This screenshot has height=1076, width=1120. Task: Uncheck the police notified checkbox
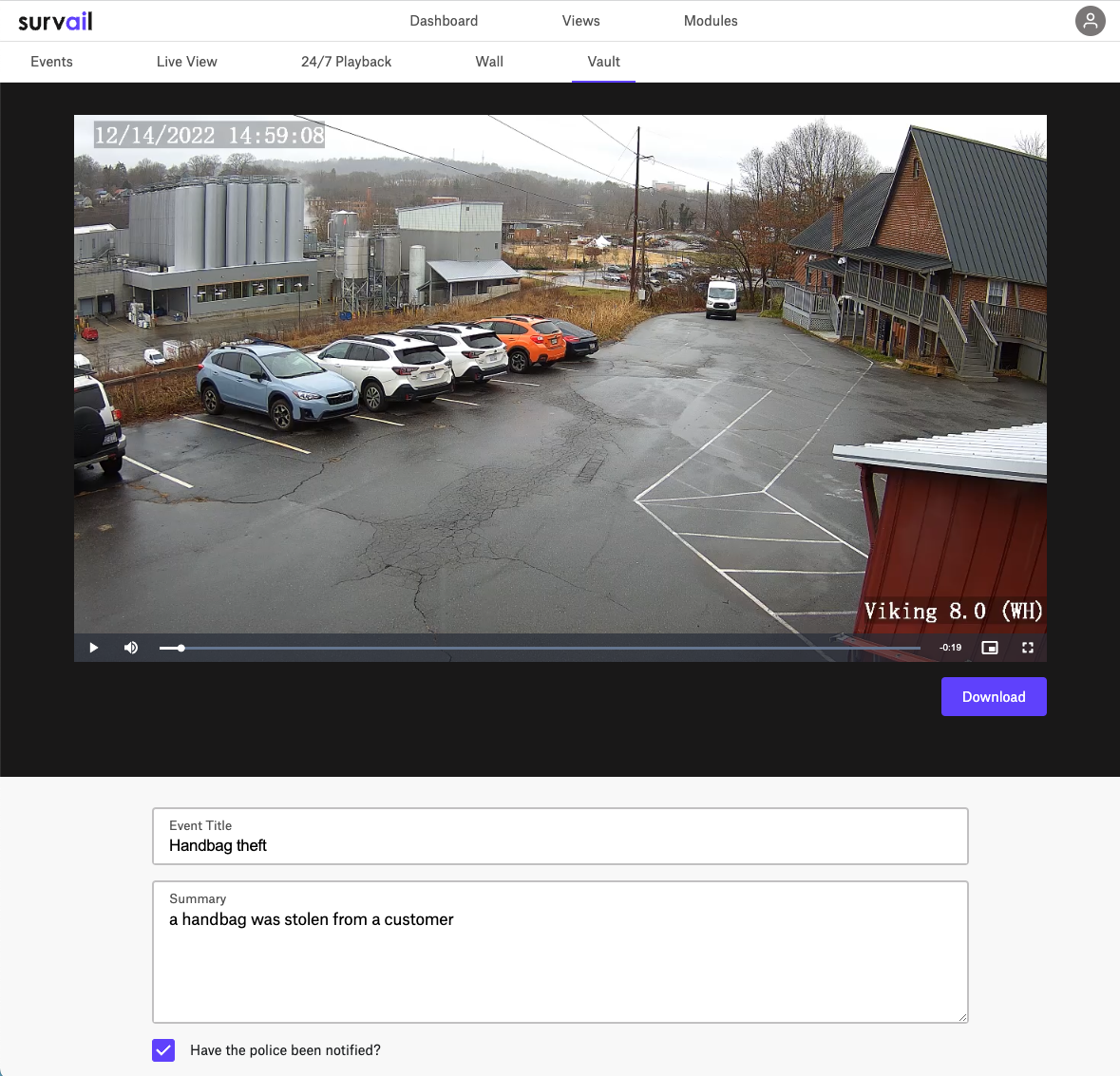click(x=163, y=1049)
